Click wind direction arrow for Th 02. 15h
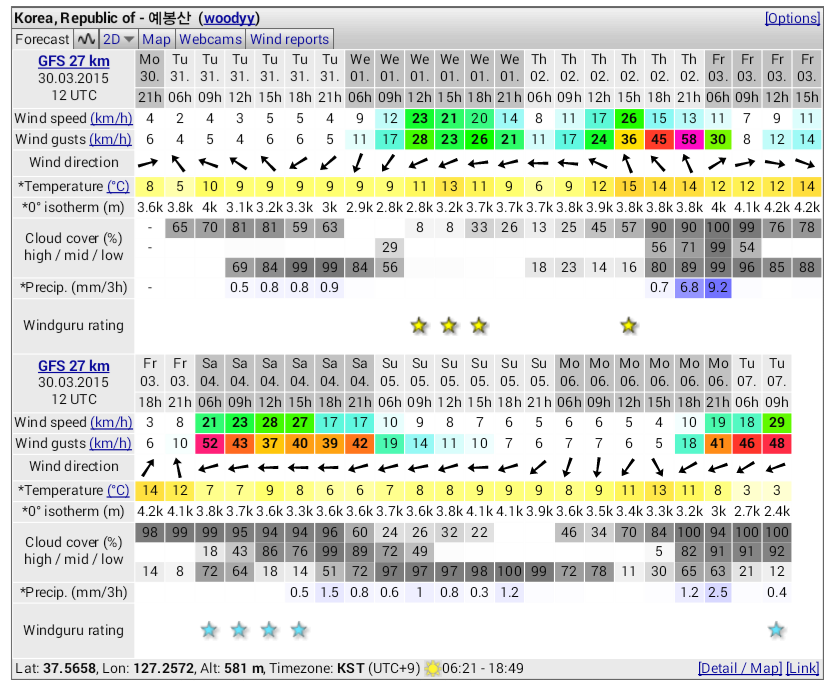 click(x=629, y=163)
